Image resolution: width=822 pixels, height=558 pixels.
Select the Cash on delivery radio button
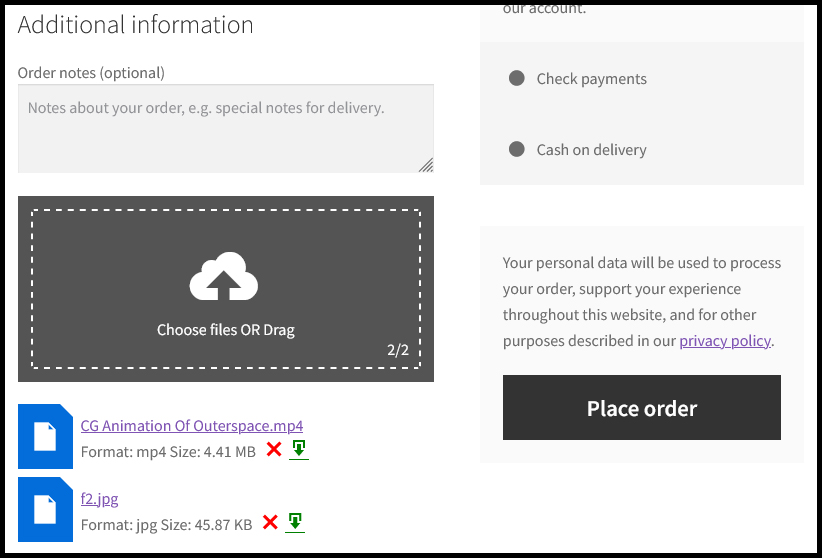click(x=517, y=149)
